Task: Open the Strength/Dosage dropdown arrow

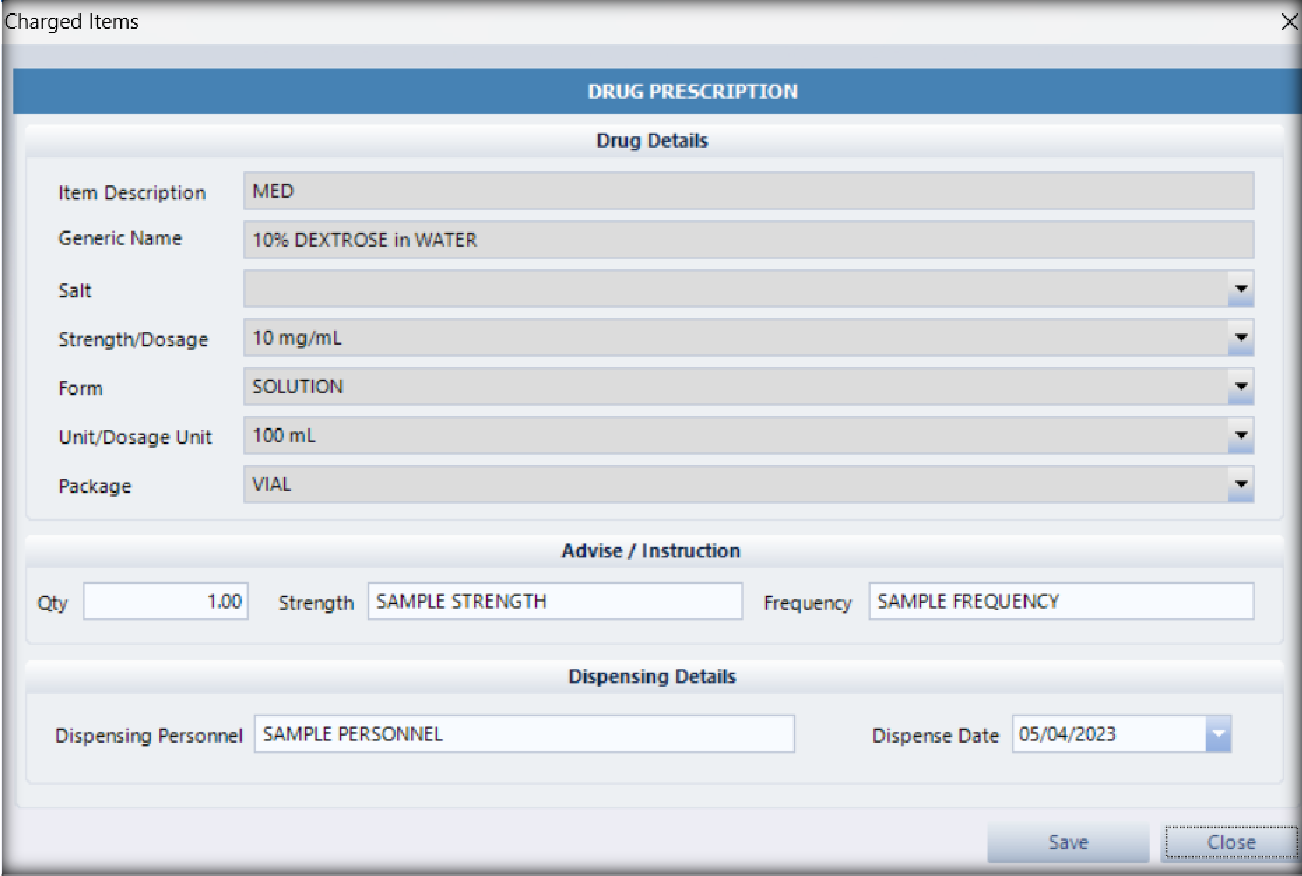Action: pyautogui.click(x=1240, y=339)
